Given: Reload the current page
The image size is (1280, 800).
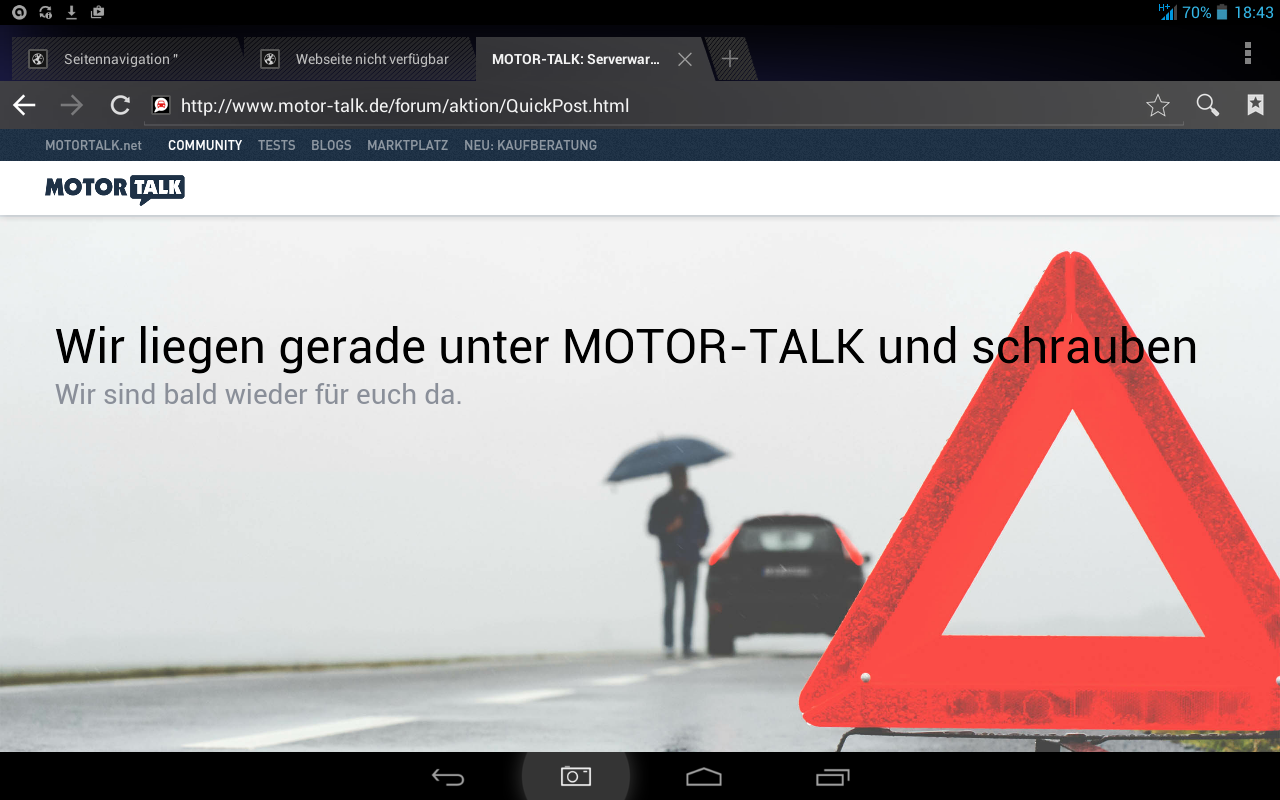Looking at the screenshot, I should point(119,105).
